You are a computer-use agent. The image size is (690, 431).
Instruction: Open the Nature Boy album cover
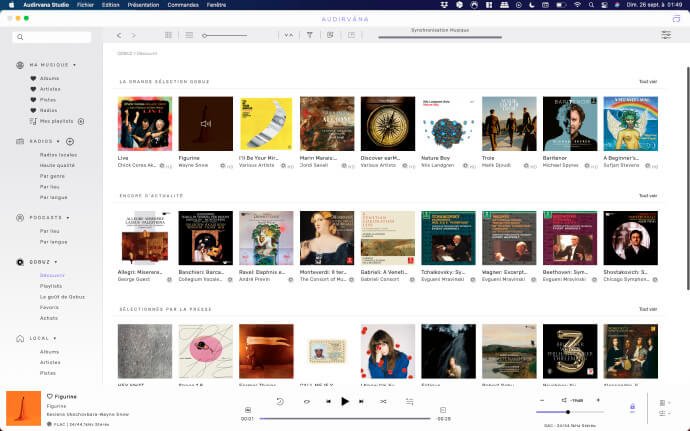coord(448,124)
